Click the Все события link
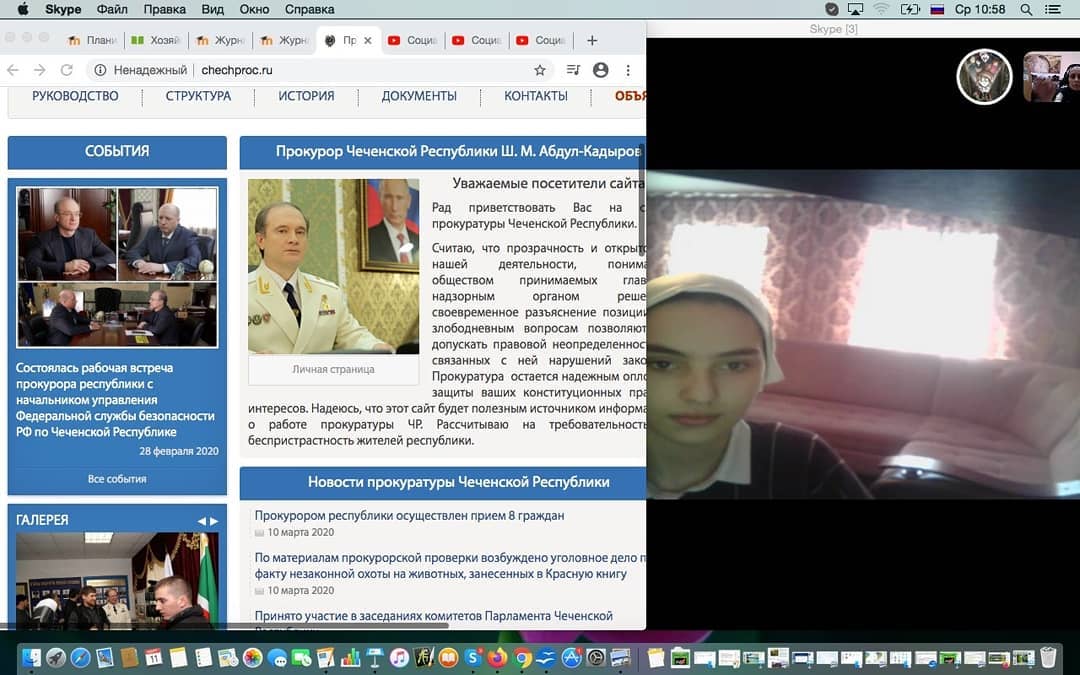 (x=117, y=479)
